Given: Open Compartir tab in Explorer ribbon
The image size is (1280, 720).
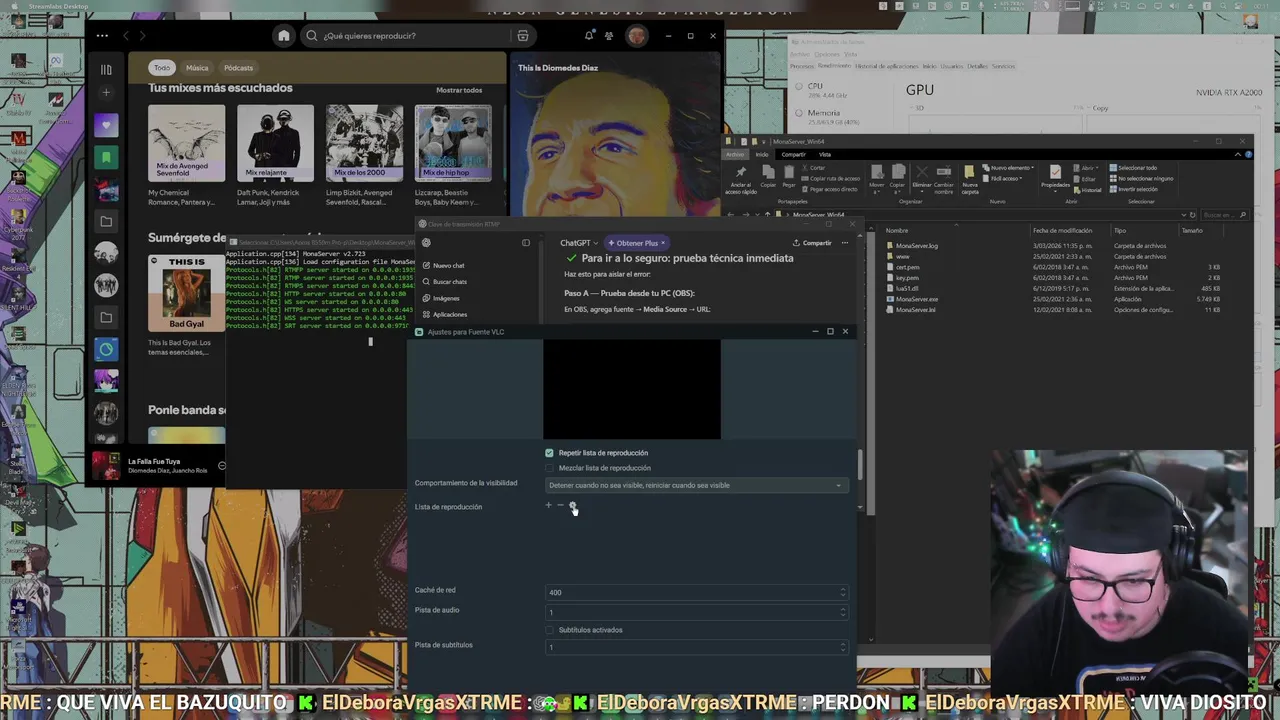Looking at the screenshot, I should (793, 154).
